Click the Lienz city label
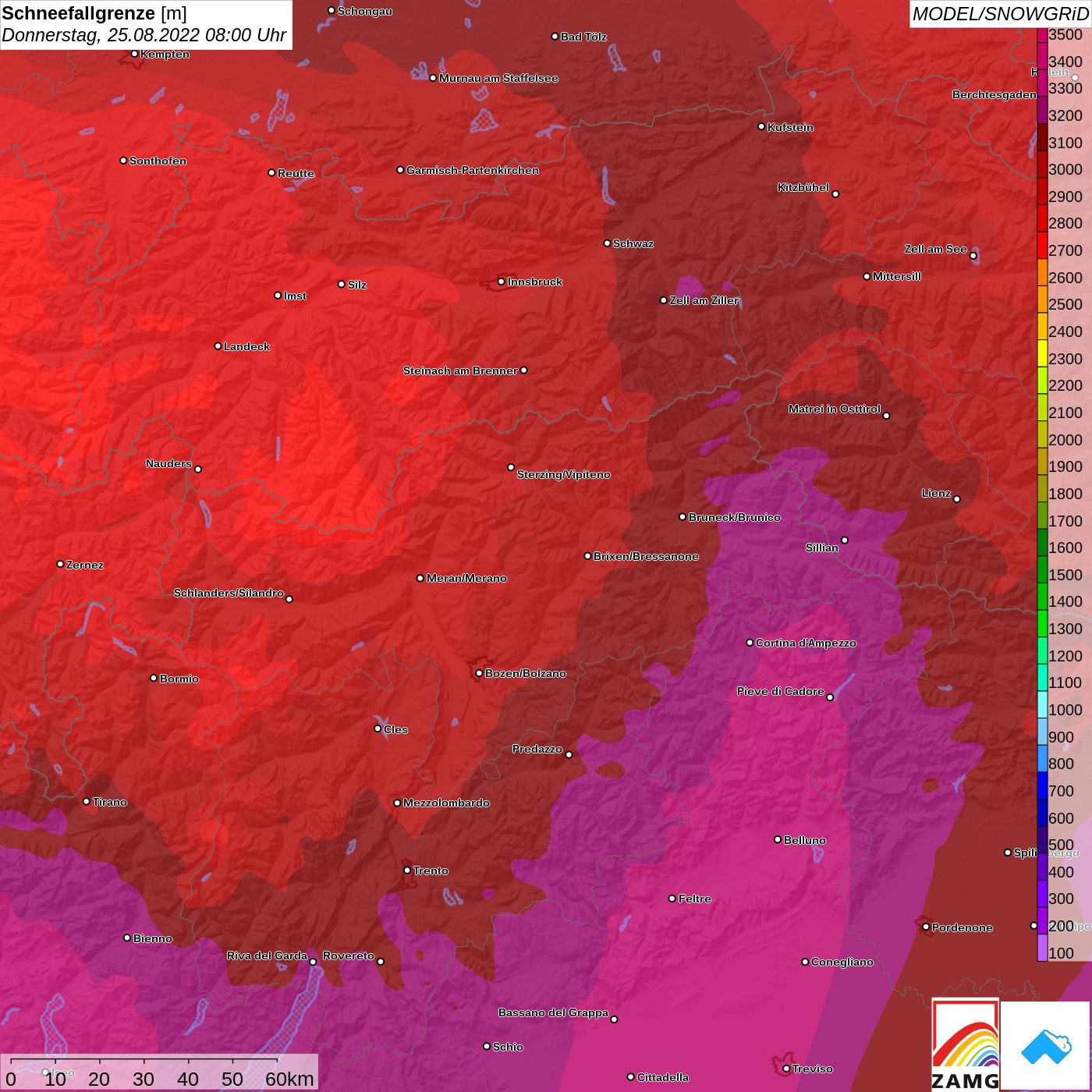 tap(936, 493)
